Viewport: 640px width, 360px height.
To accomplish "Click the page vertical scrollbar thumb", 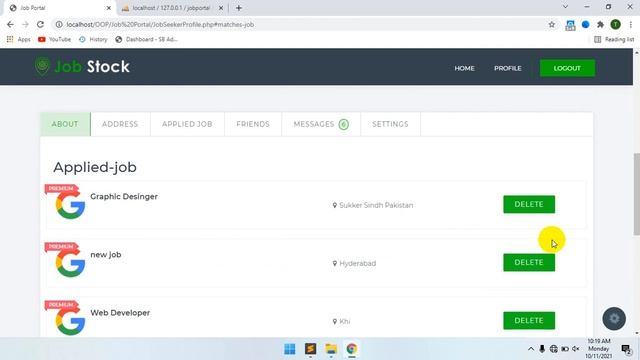I will point(636,194).
